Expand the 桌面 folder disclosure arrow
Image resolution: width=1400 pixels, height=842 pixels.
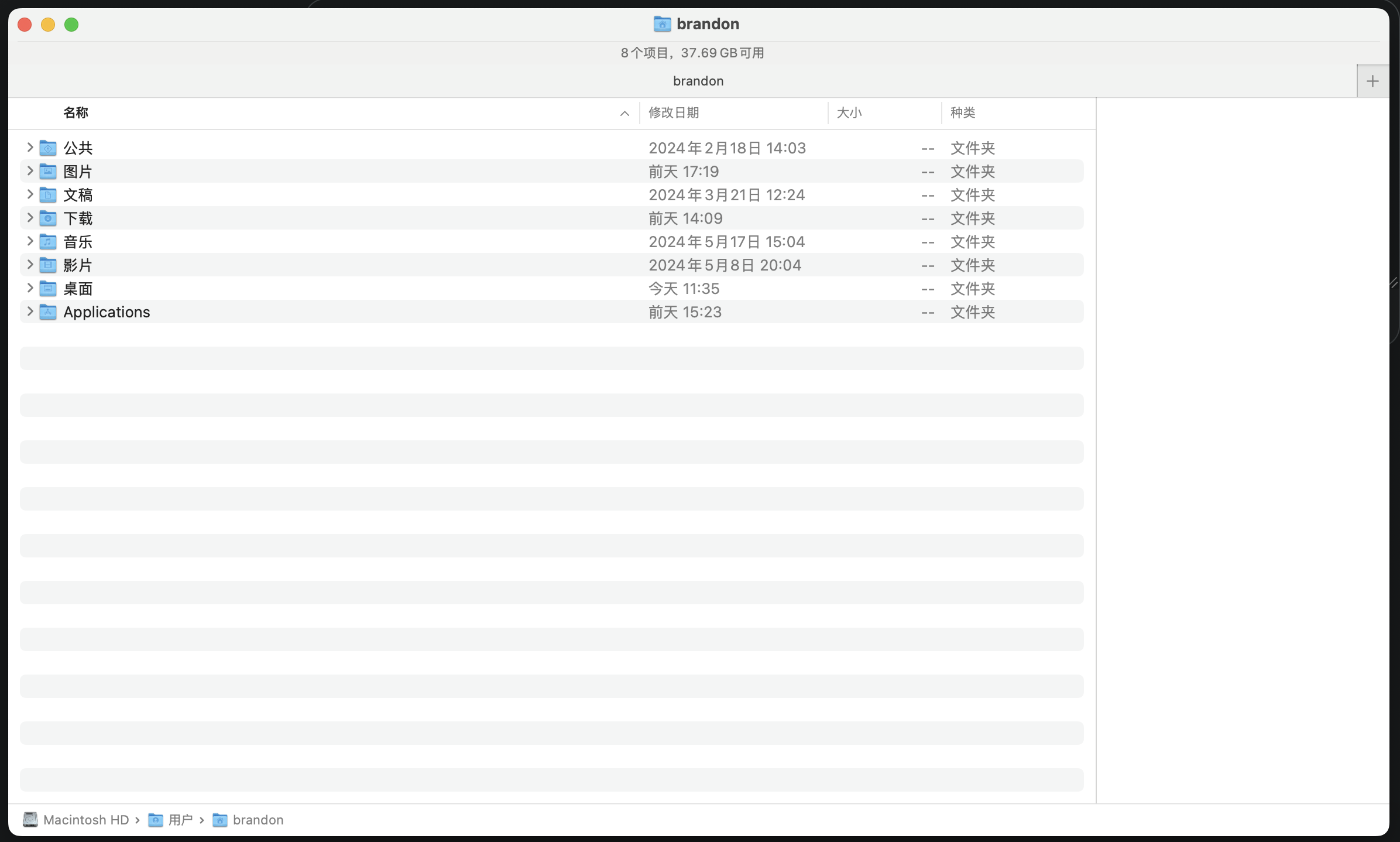[x=30, y=288]
